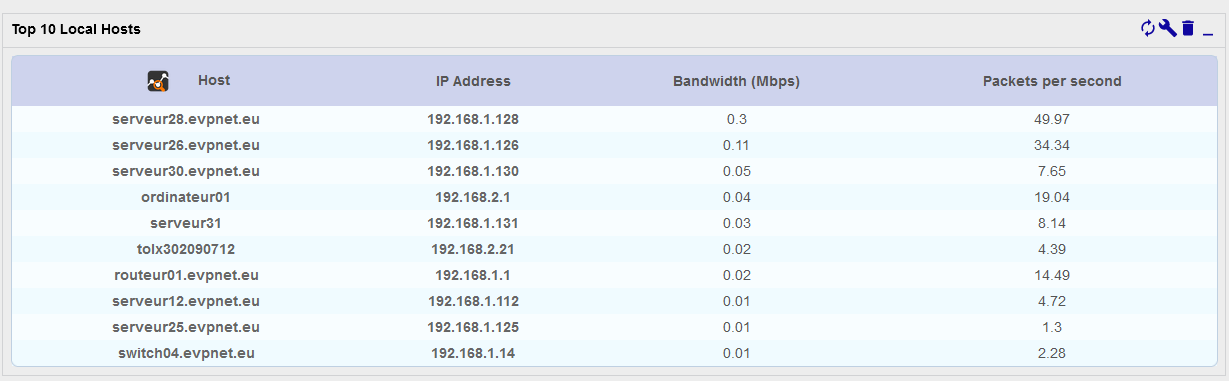Open host serveur28.evpnet.eu

186,119
